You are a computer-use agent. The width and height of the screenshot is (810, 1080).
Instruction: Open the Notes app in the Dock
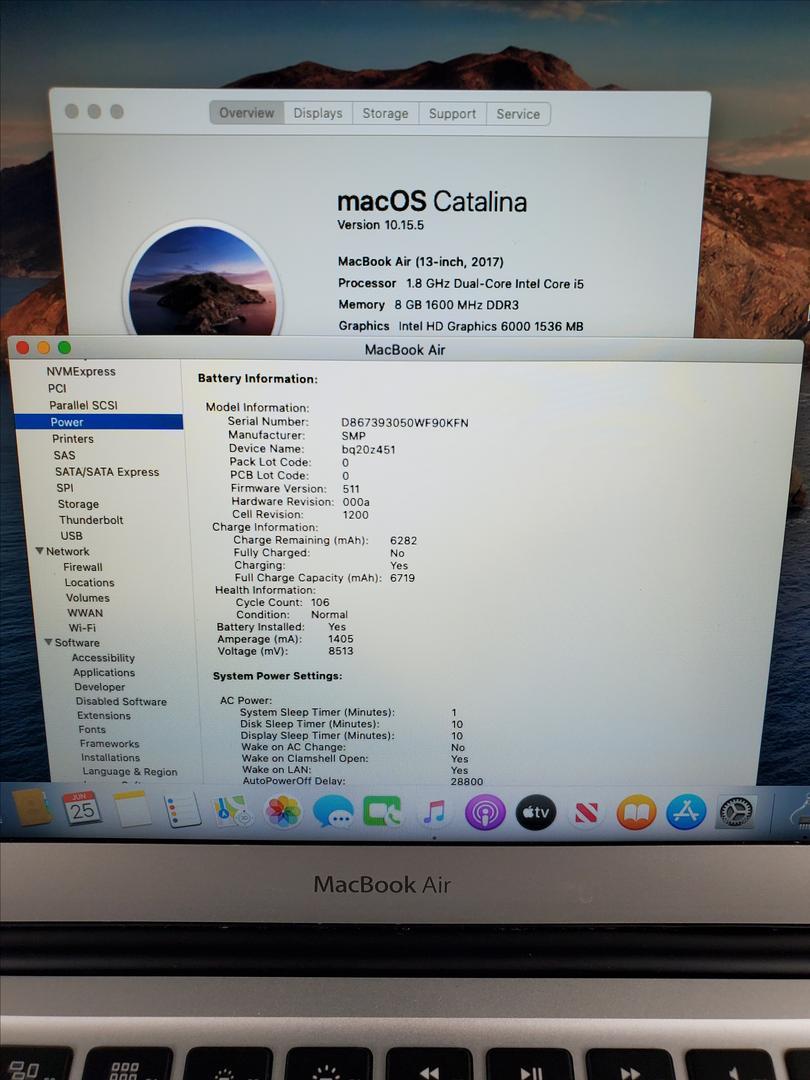[x=132, y=809]
